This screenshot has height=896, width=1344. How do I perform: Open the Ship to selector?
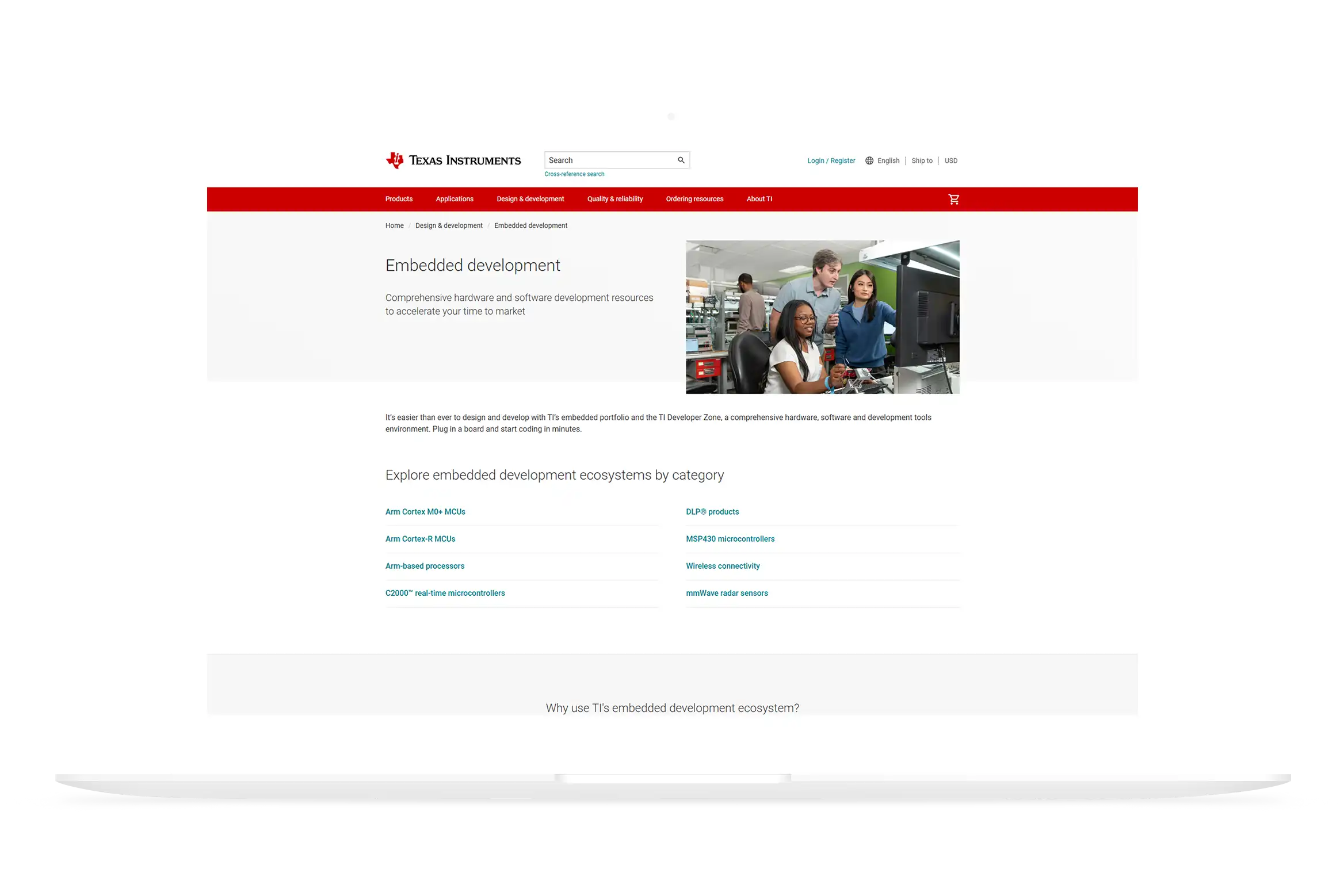(922, 161)
